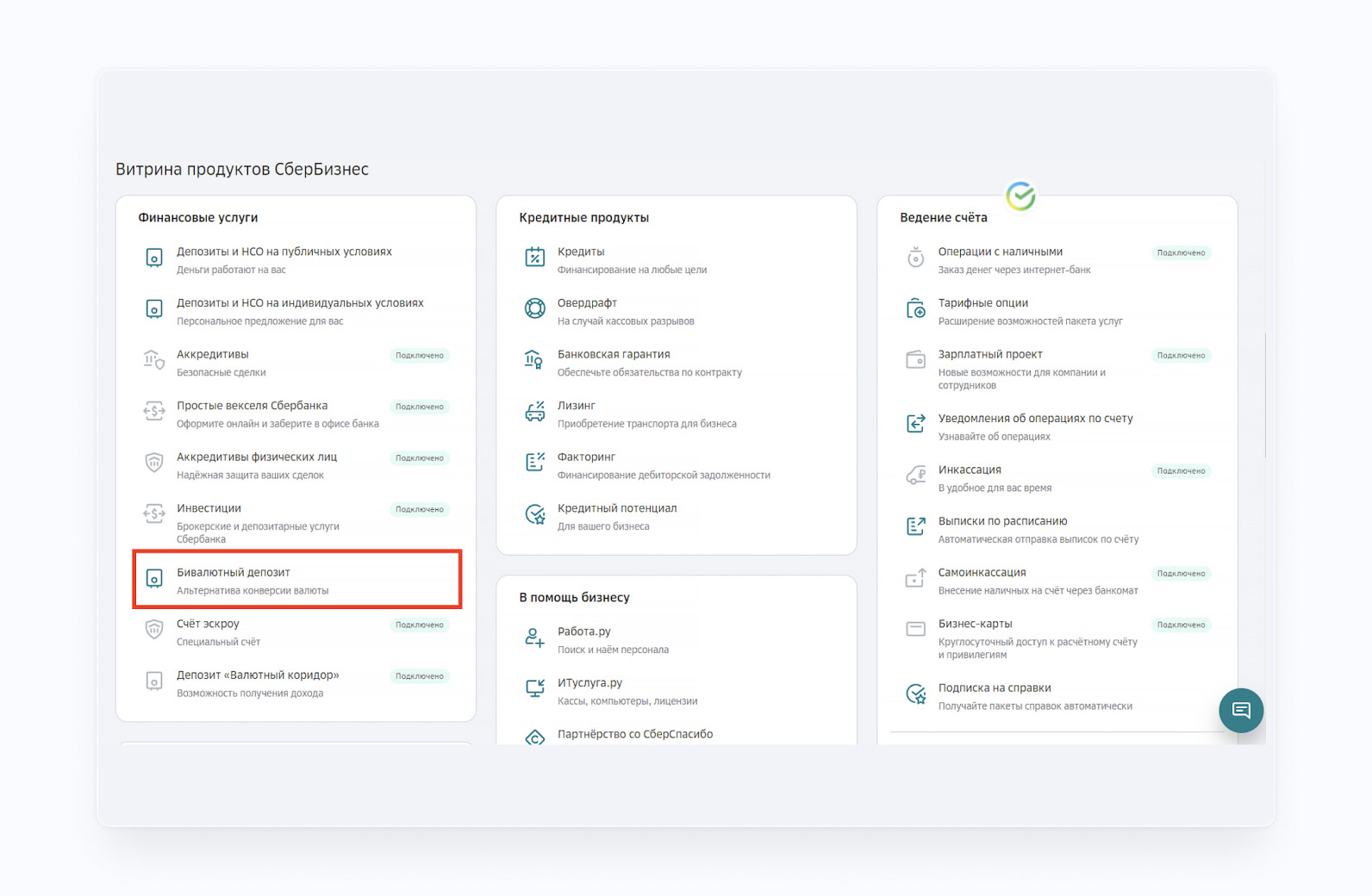Click the Sber checkmark logo
The image size is (1372, 896).
(x=1021, y=196)
